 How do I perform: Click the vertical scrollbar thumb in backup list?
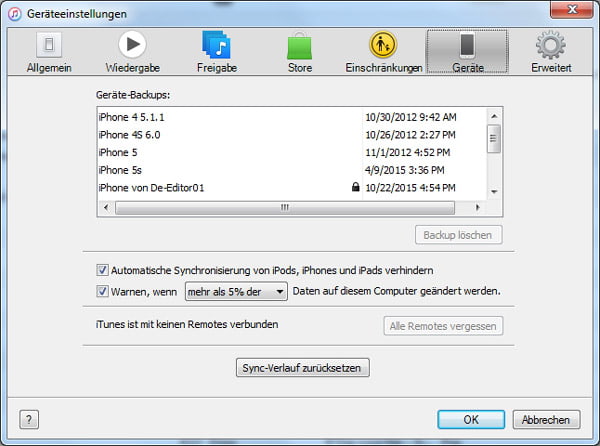click(x=494, y=138)
